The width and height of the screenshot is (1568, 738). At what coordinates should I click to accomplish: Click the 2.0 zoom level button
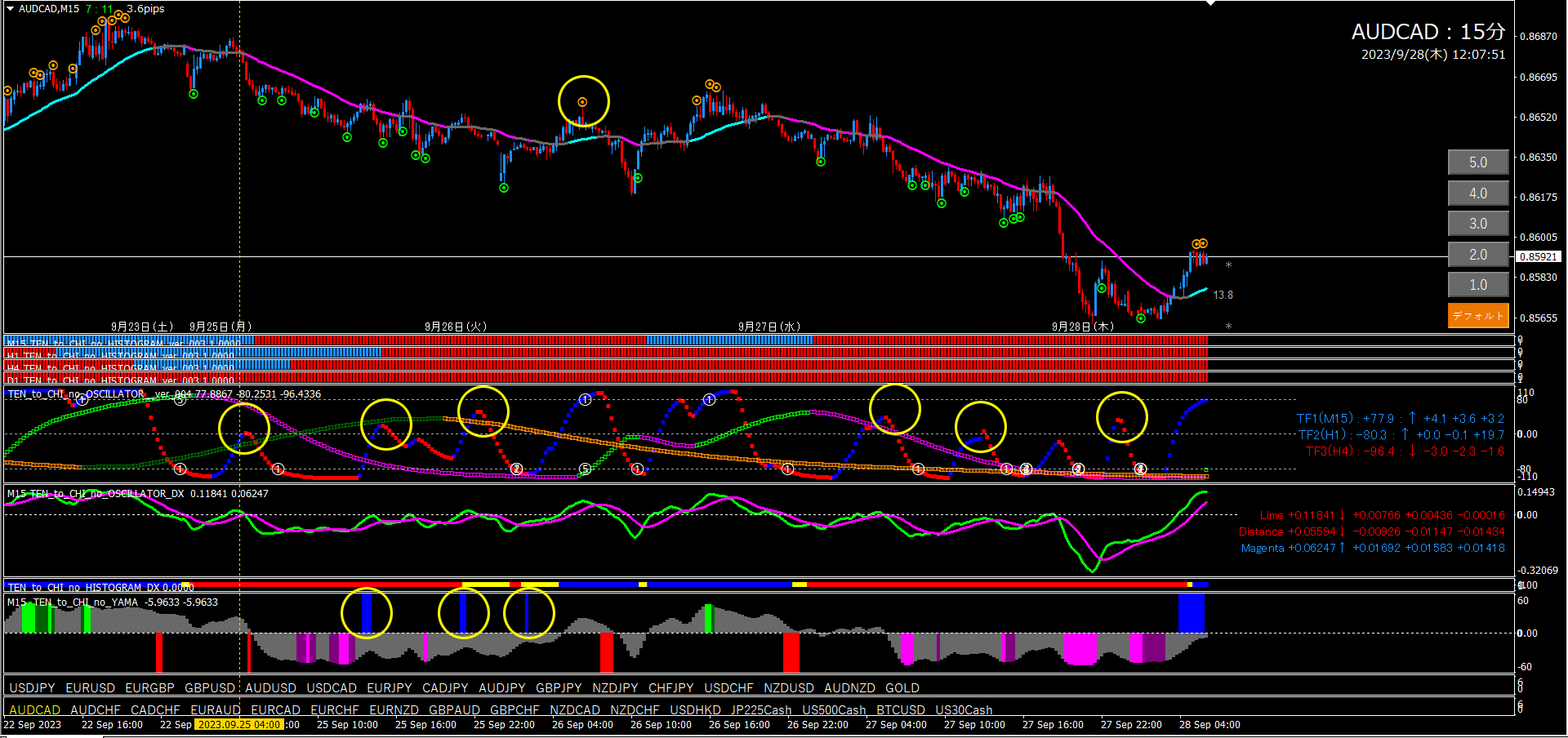click(1478, 255)
